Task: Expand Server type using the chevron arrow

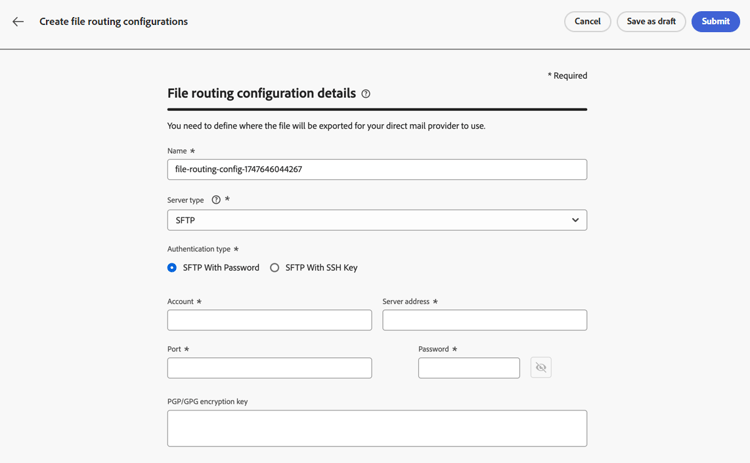Action: click(x=575, y=220)
